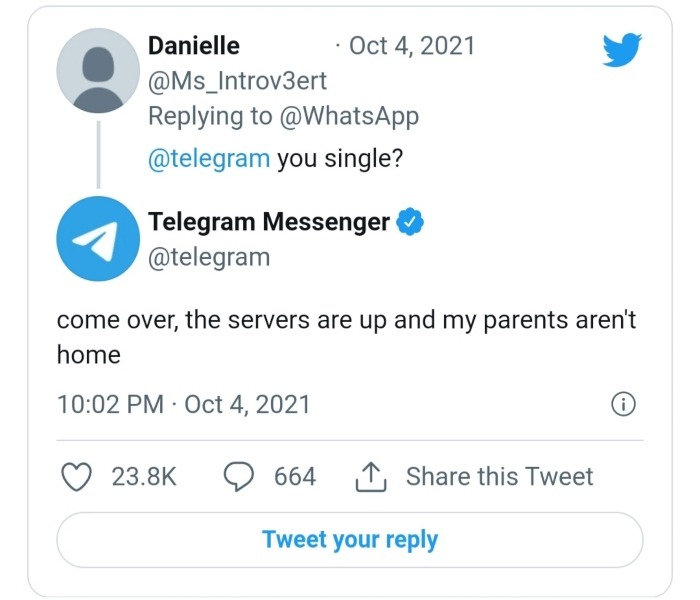The height and width of the screenshot is (600, 700).
Task: Click the share arrow icon
Action: click(370, 476)
